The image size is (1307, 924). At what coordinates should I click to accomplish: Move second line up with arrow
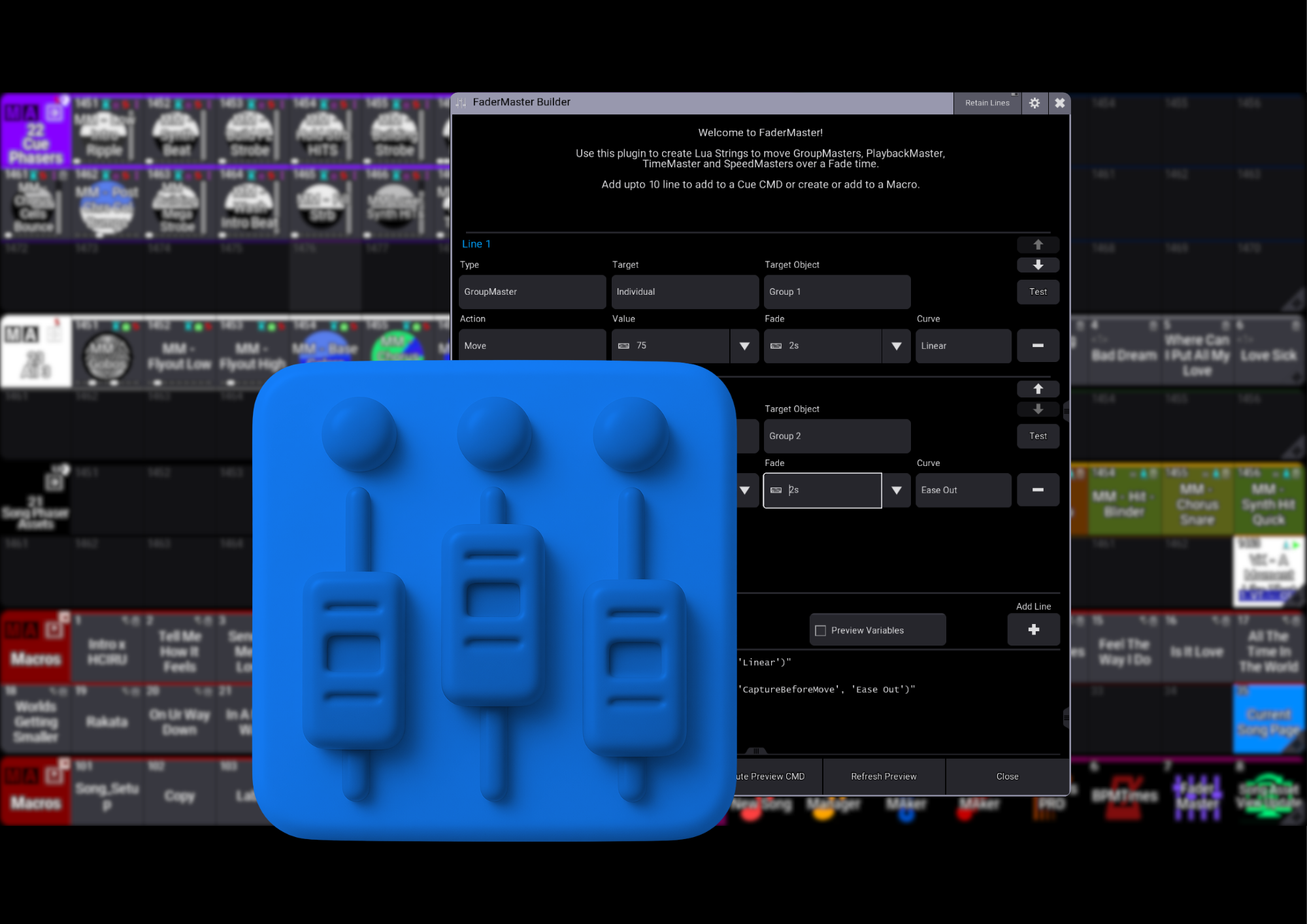point(1038,389)
